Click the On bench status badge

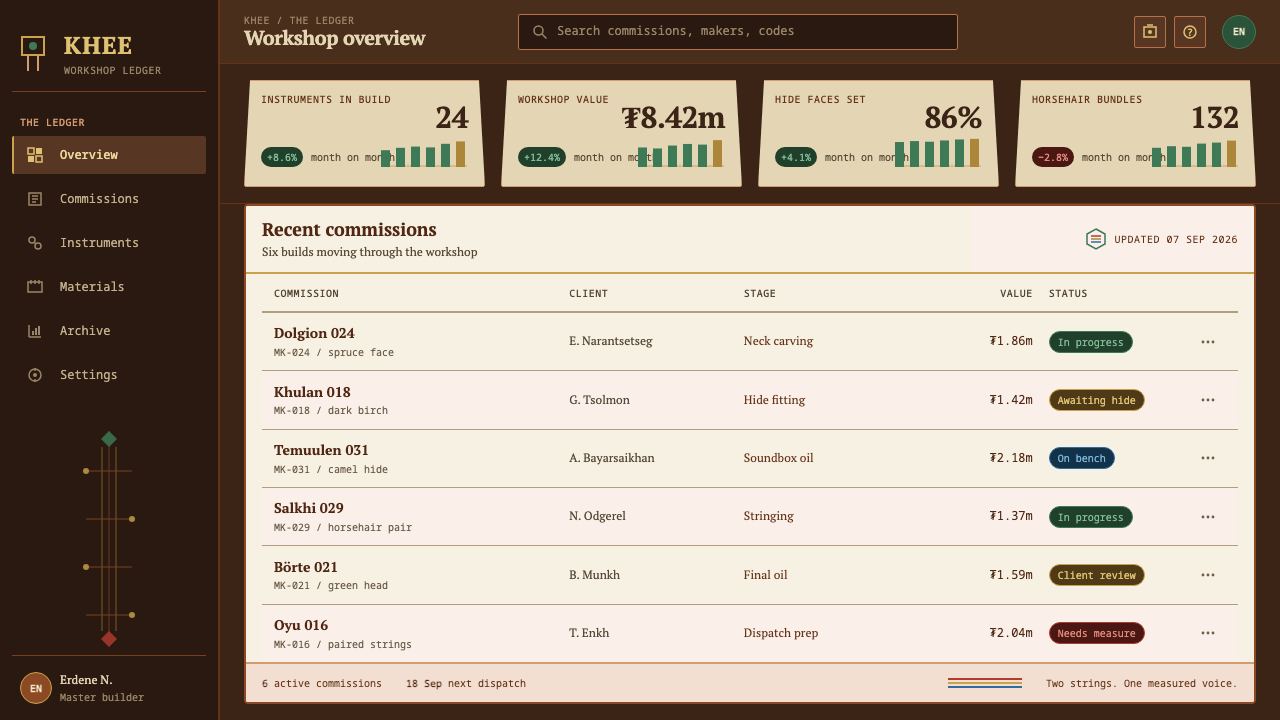(1082, 458)
